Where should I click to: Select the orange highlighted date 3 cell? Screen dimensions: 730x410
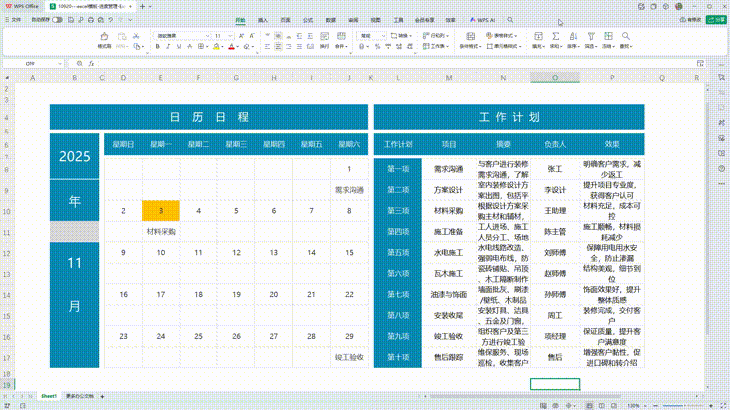(160, 210)
